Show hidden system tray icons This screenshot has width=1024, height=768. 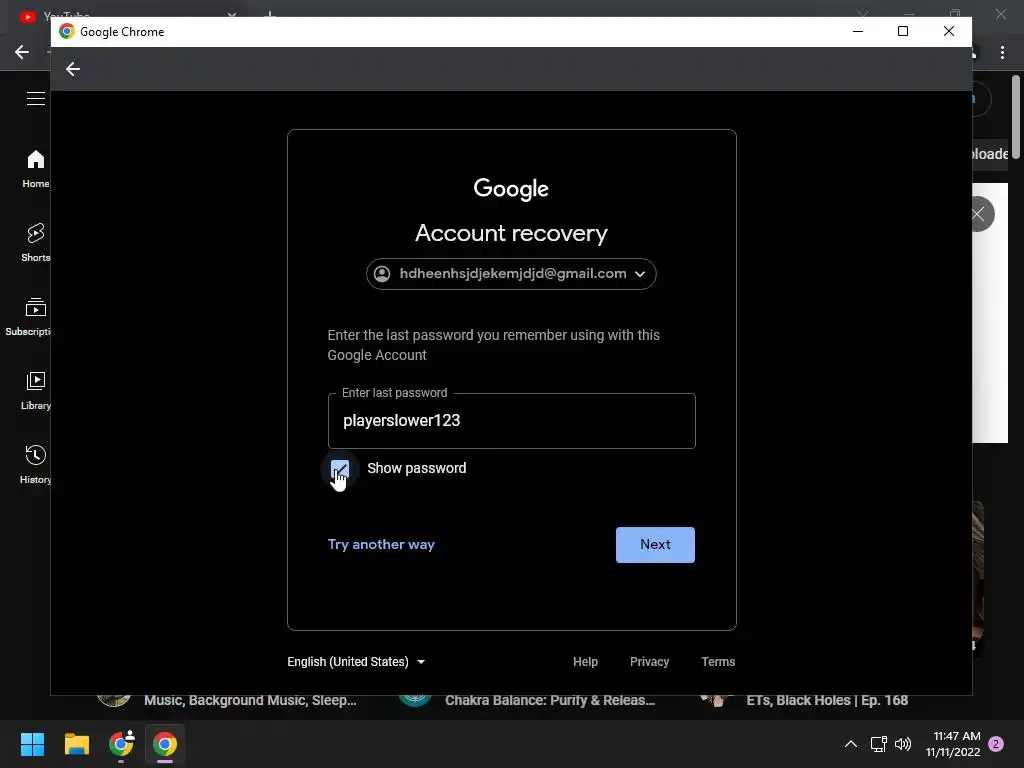850,744
